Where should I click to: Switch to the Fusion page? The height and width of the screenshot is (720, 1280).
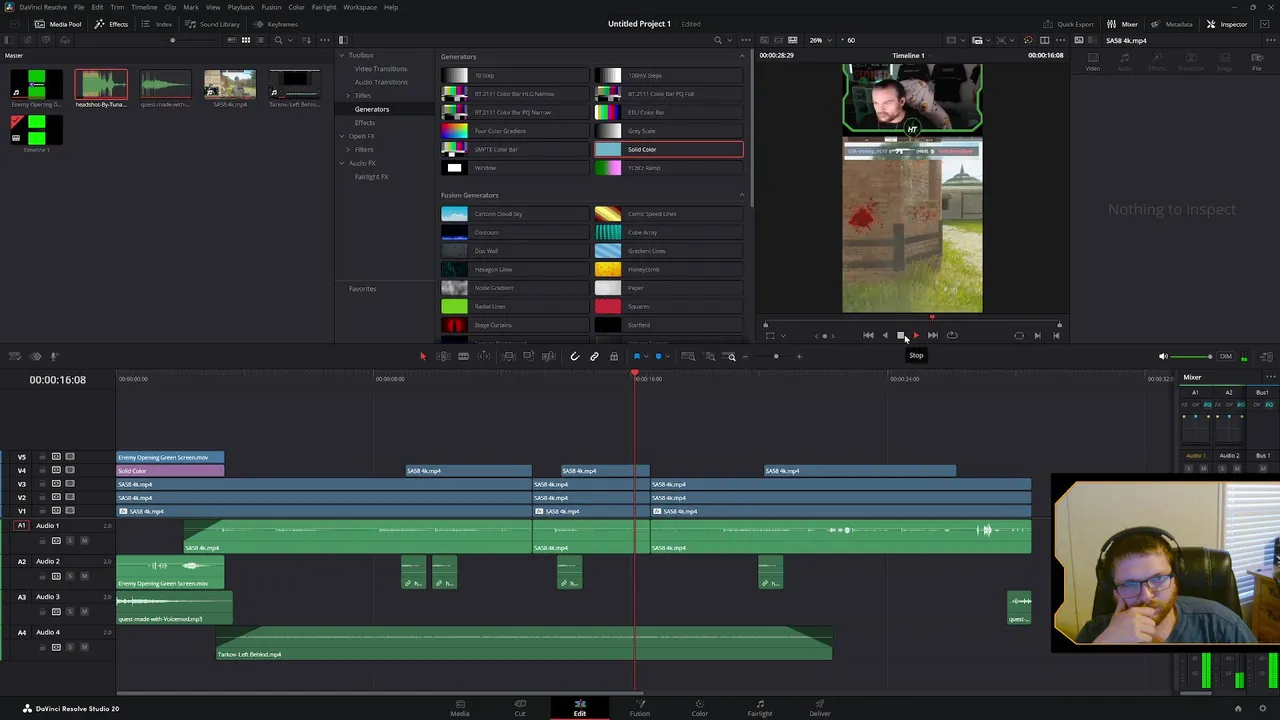(640, 708)
